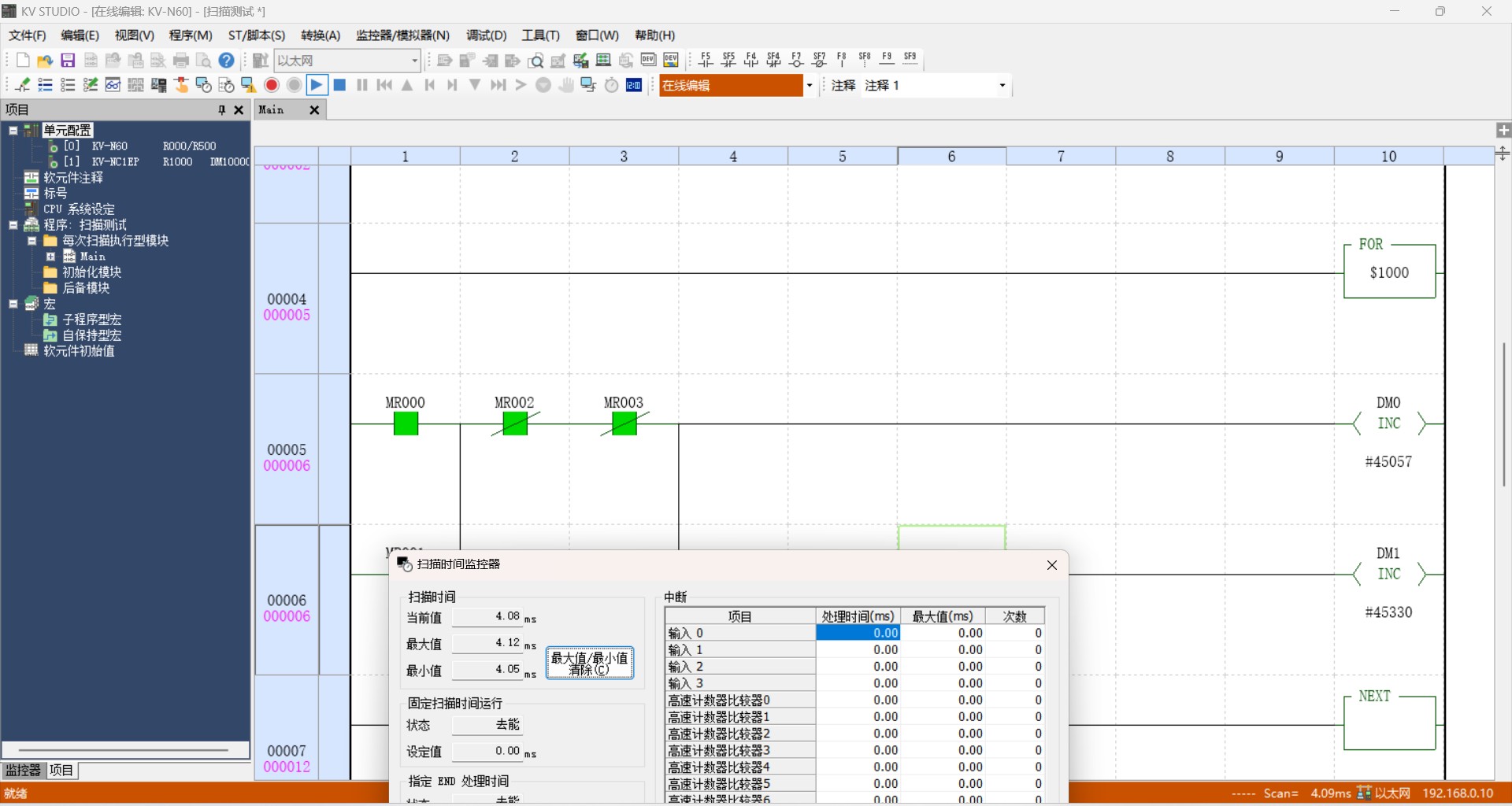Insert SF7 negated coil symbol

[x=820, y=60]
